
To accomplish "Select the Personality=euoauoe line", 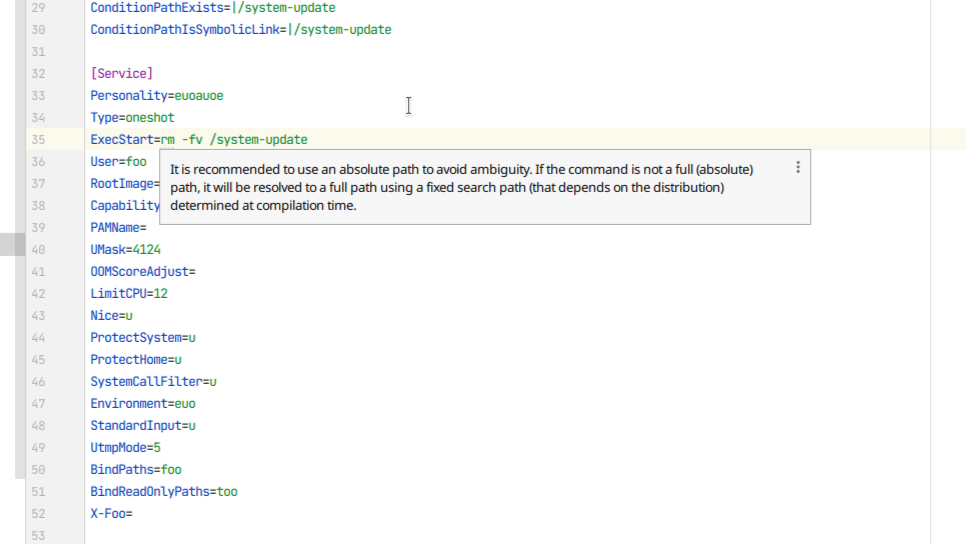I will [x=157, y=95].
